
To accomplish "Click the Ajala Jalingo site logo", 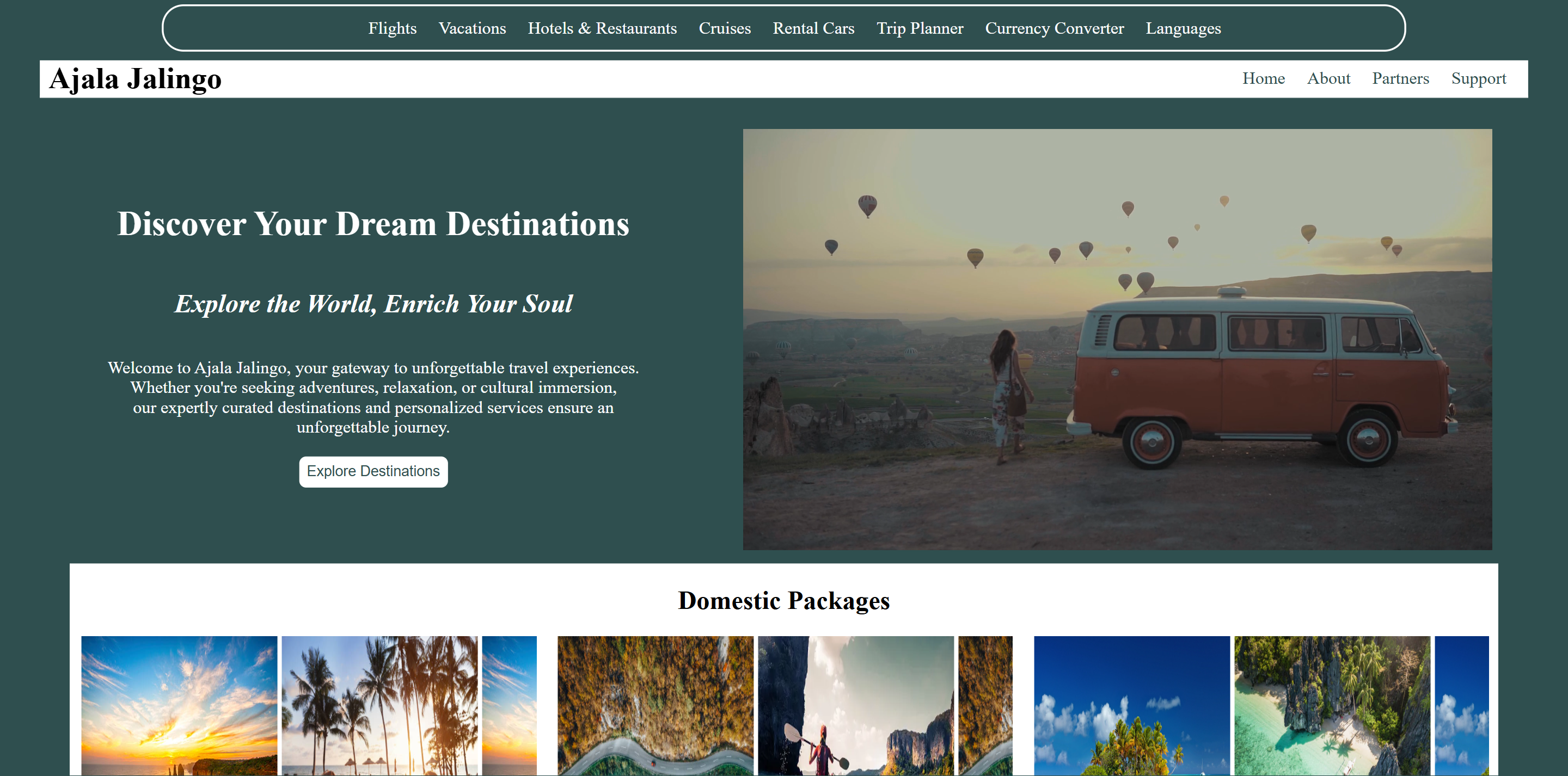I will (135, 79).
